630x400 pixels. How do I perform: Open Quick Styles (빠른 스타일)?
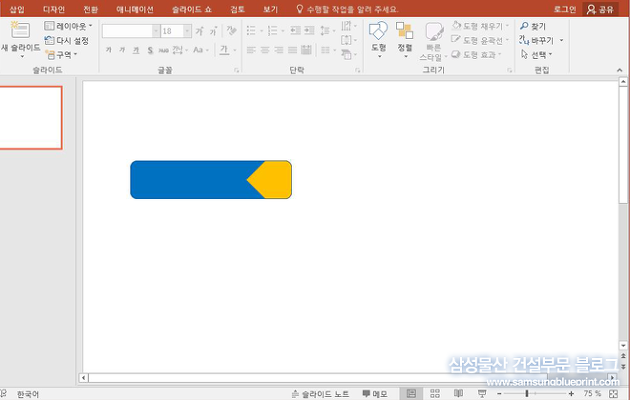pos(433,41)
